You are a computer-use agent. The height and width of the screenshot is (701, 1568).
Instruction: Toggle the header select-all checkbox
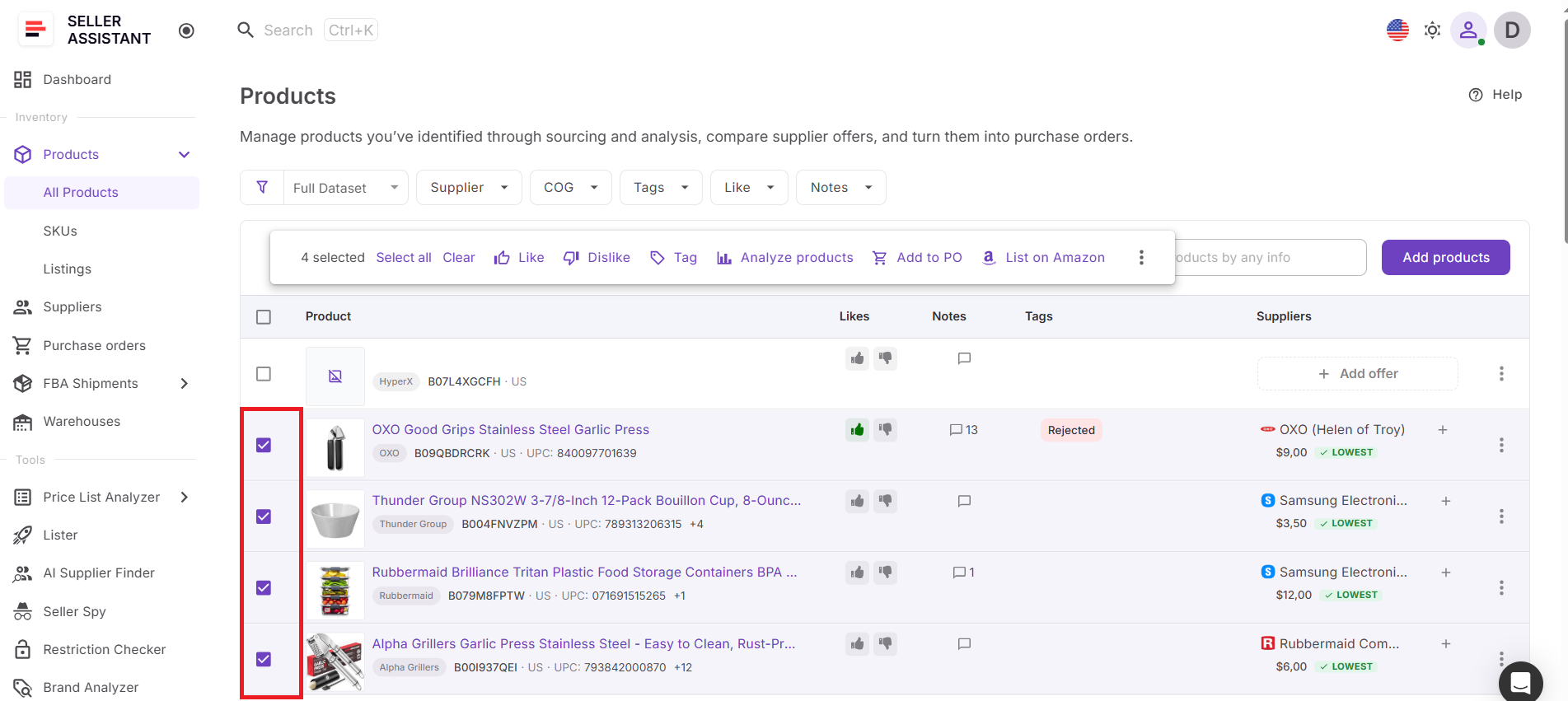pyautogui.click(x=264, y=317)
